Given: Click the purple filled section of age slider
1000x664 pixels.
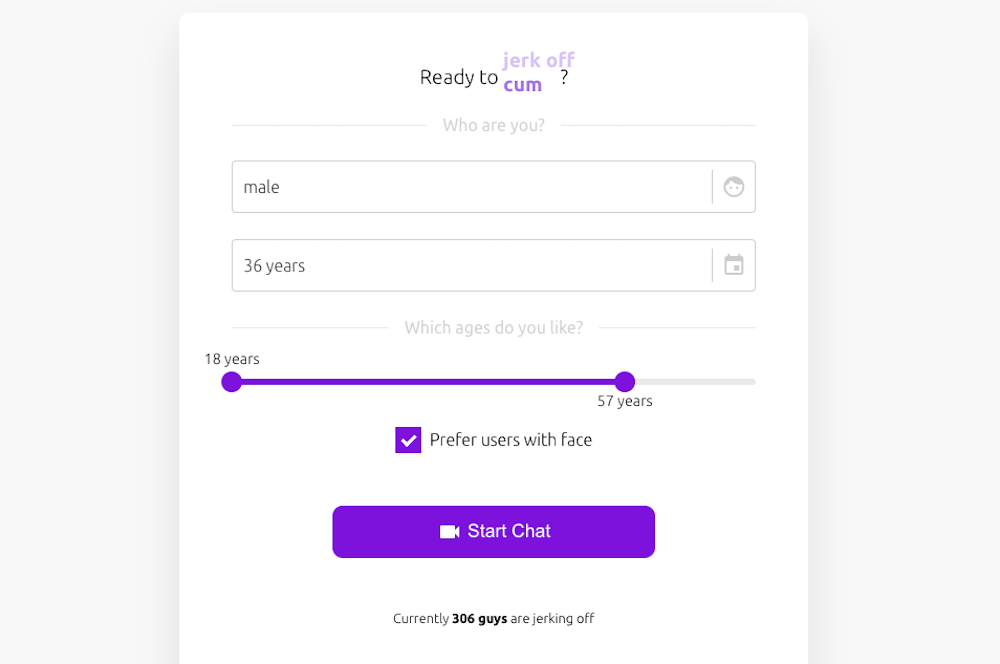Looking at the screenshot, I should pyautogui.click(x=428, y=382).
